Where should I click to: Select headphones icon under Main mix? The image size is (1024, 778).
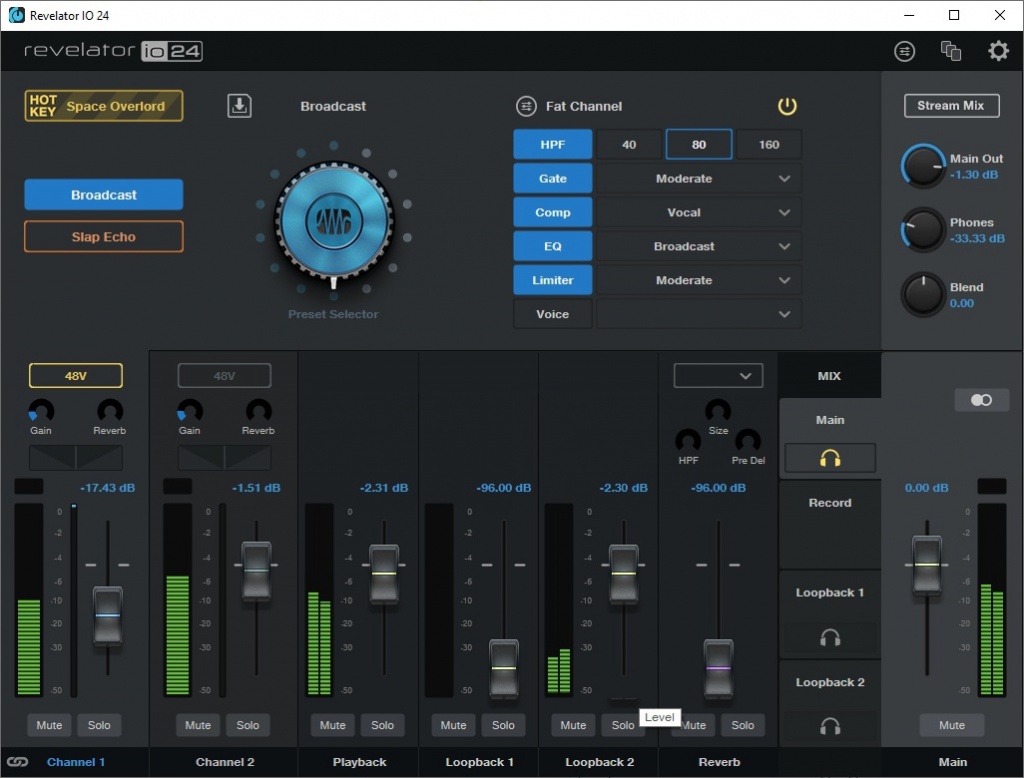click(x=830, y=459)
